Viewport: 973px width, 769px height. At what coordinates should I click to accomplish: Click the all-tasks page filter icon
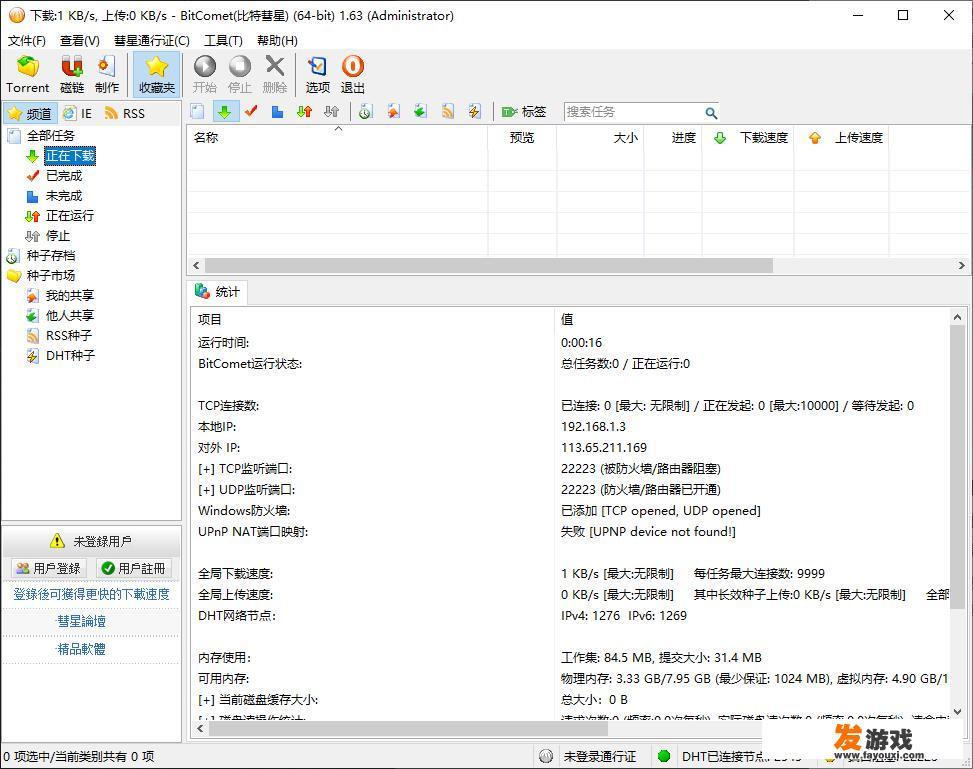(197, 112)
